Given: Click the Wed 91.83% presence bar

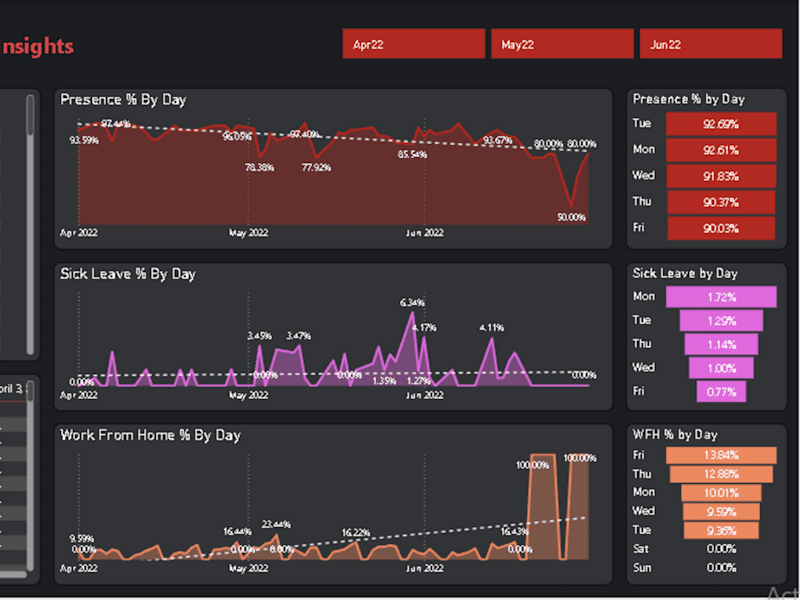Looking at the screenshot, I should coord(721,176).
